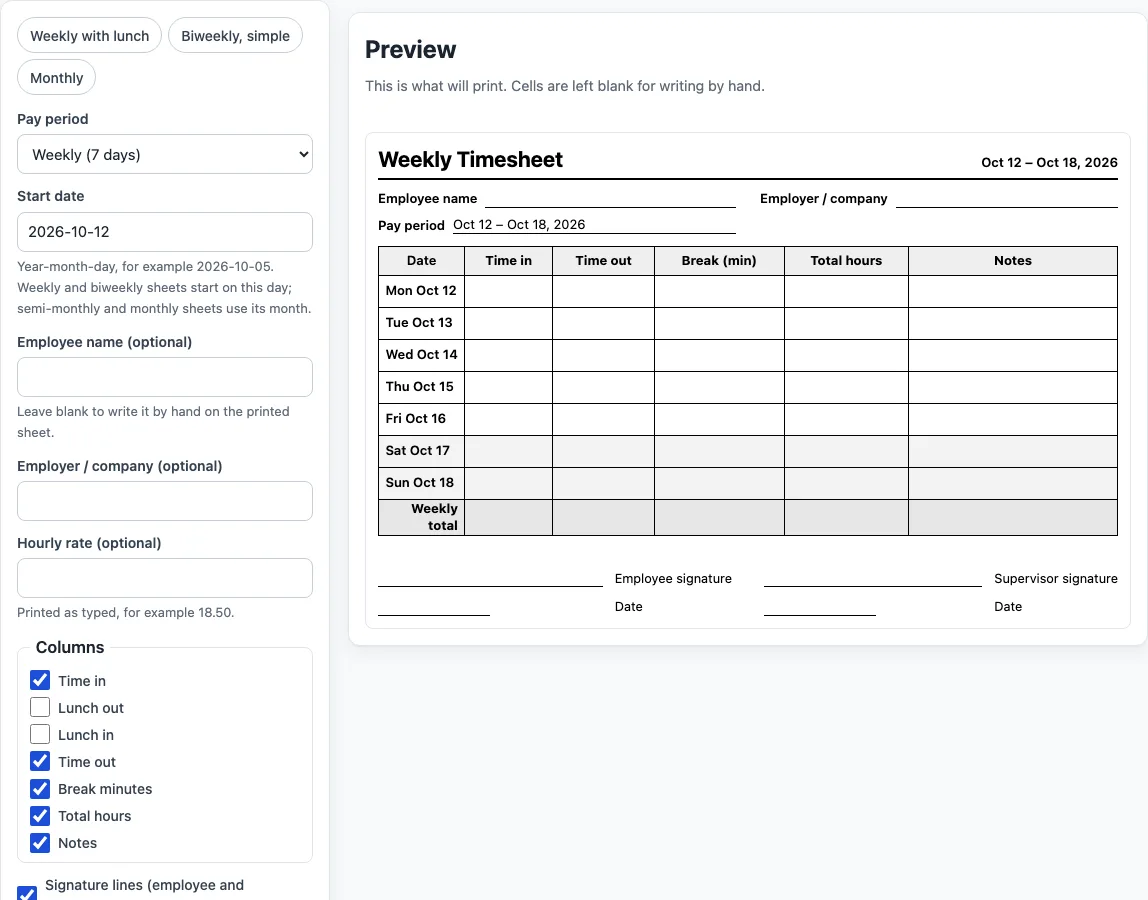Click the Tue Oct 13 date cell
Viewport: 1148px width, 900px height.
coord(421,323)
